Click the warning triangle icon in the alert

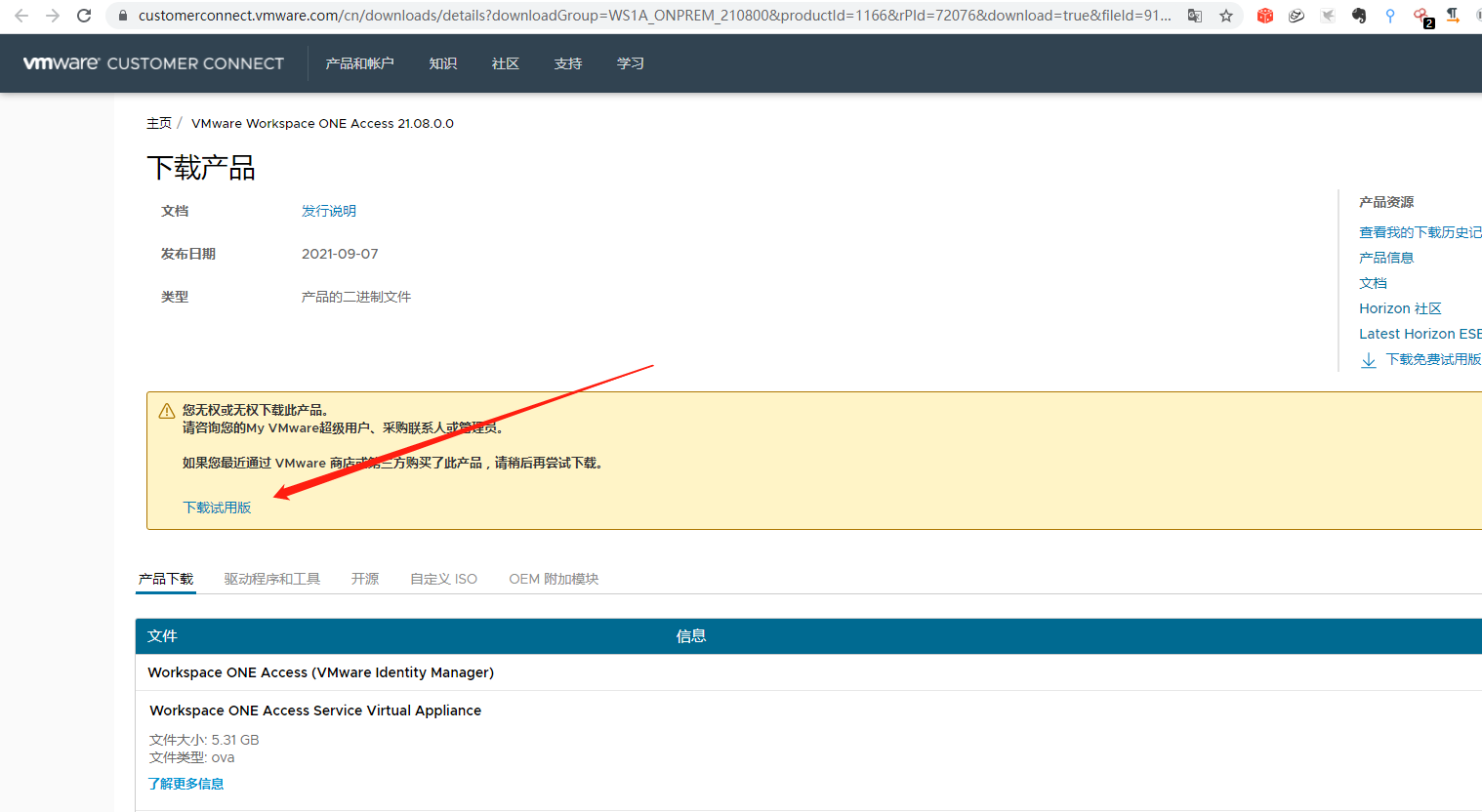(167, 411)
